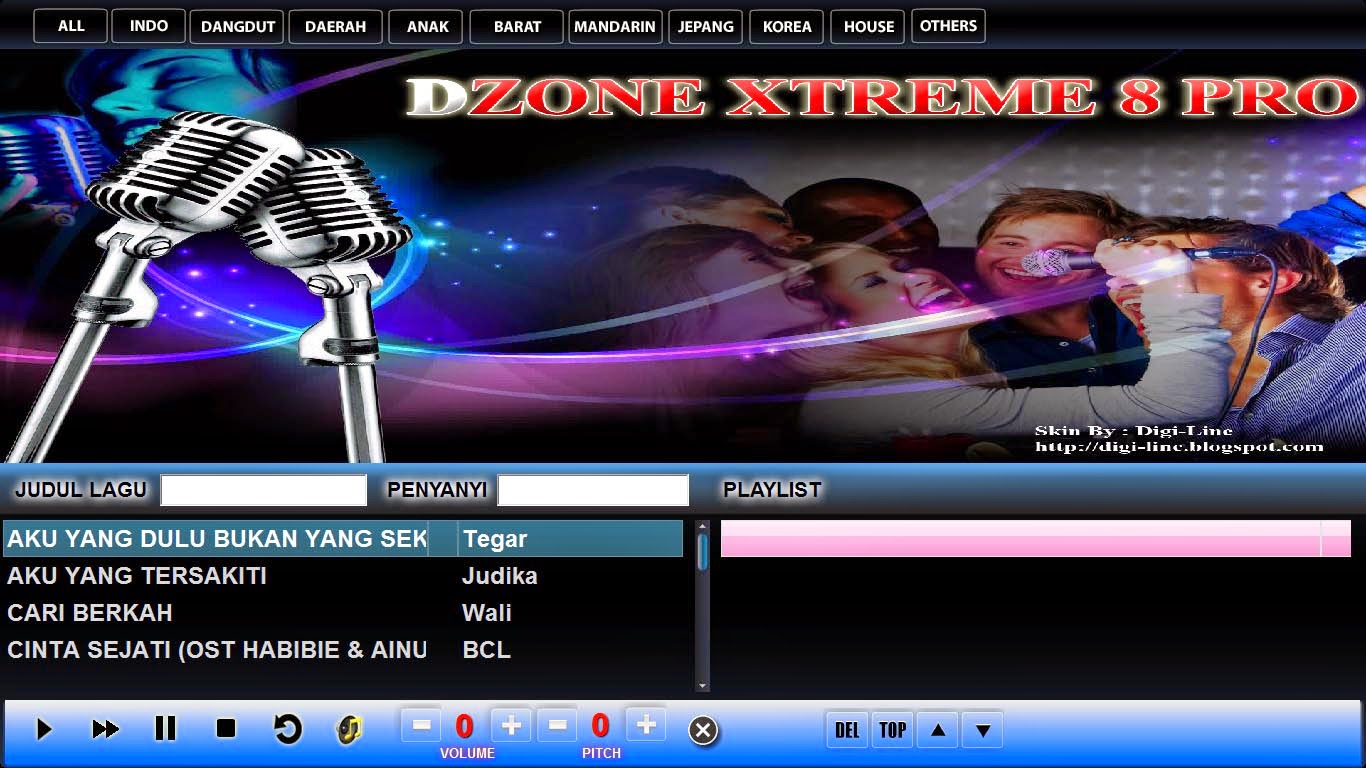Select the fast forward icon
The height and width of the screenshot is (768, 1366).
pyautogui.click(x=104, y=730)
